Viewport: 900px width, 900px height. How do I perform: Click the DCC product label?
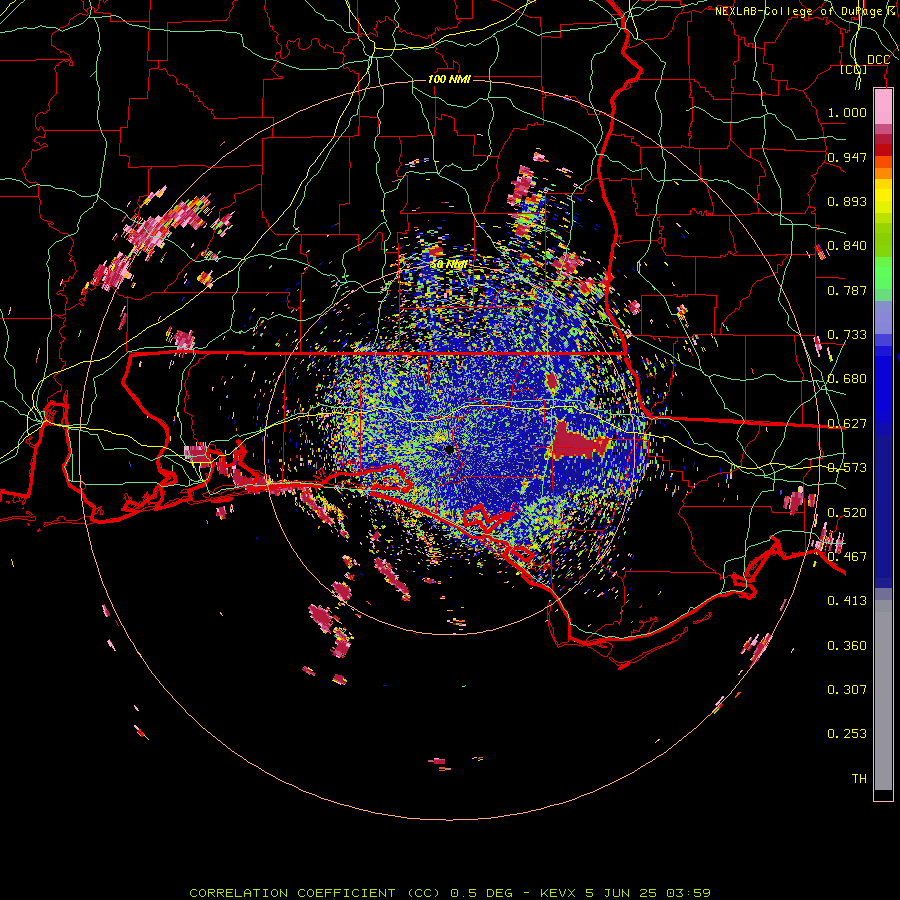tap(878, 60)
